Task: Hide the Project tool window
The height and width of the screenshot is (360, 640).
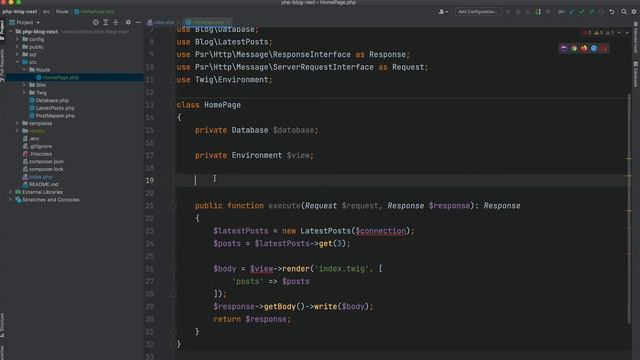Action: (138, 22)
